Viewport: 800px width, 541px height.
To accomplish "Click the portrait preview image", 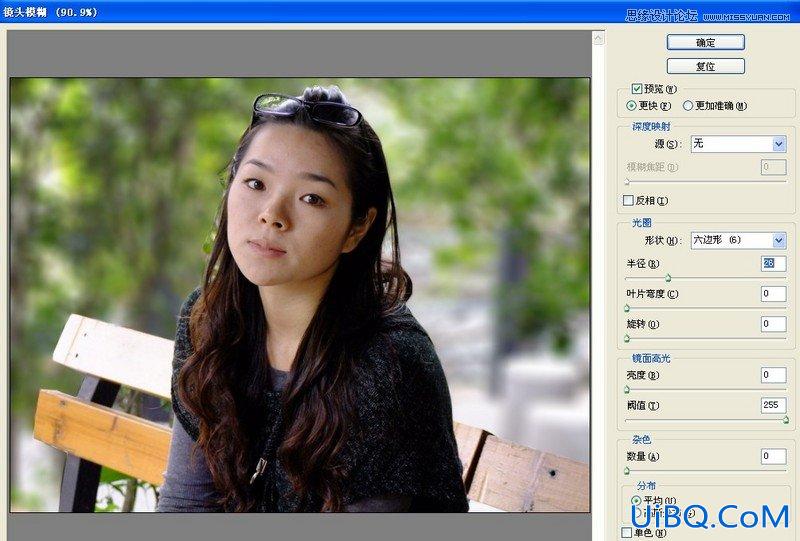I will click(x=300, y=295).
